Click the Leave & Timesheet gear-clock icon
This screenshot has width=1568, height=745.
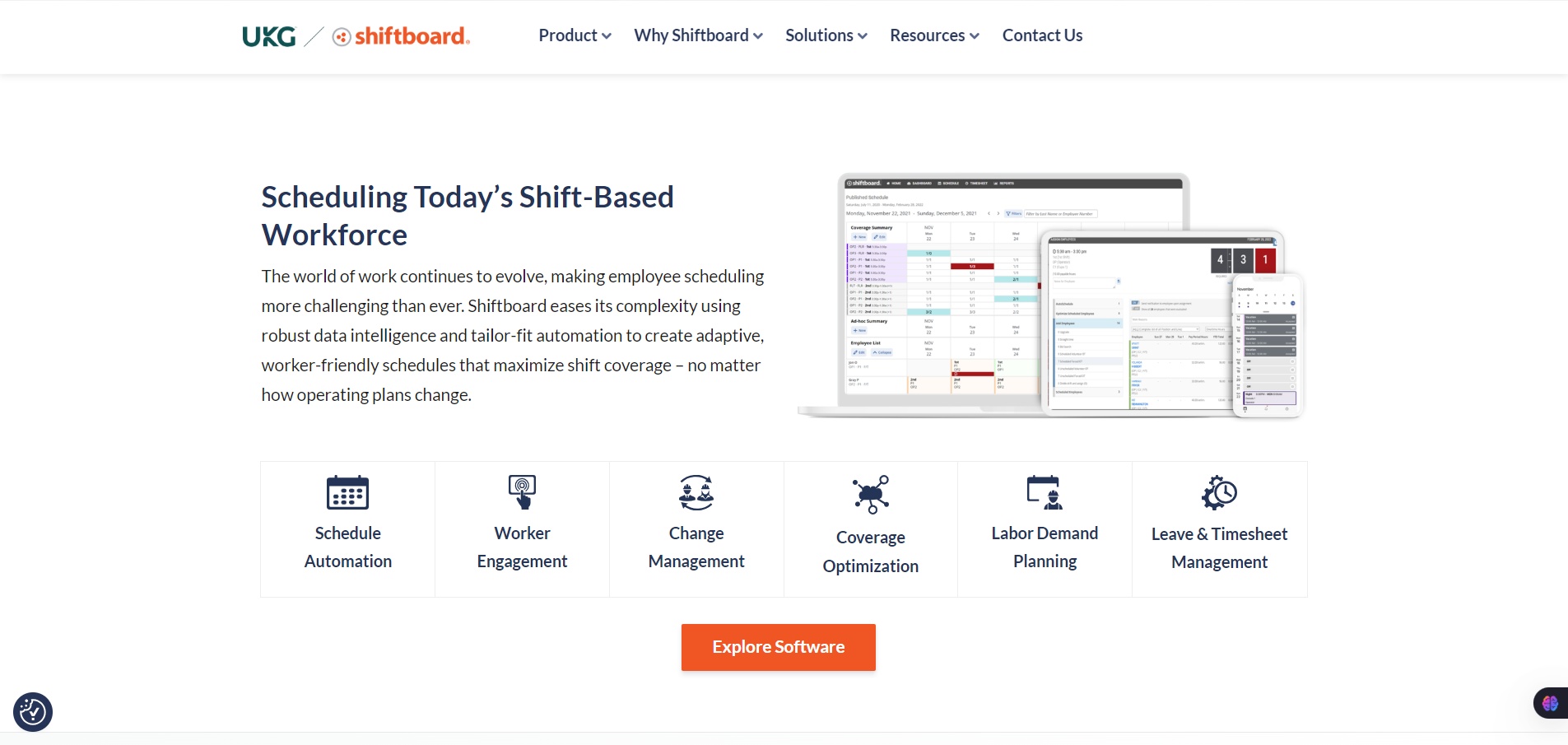click(x=1219, y=492)
